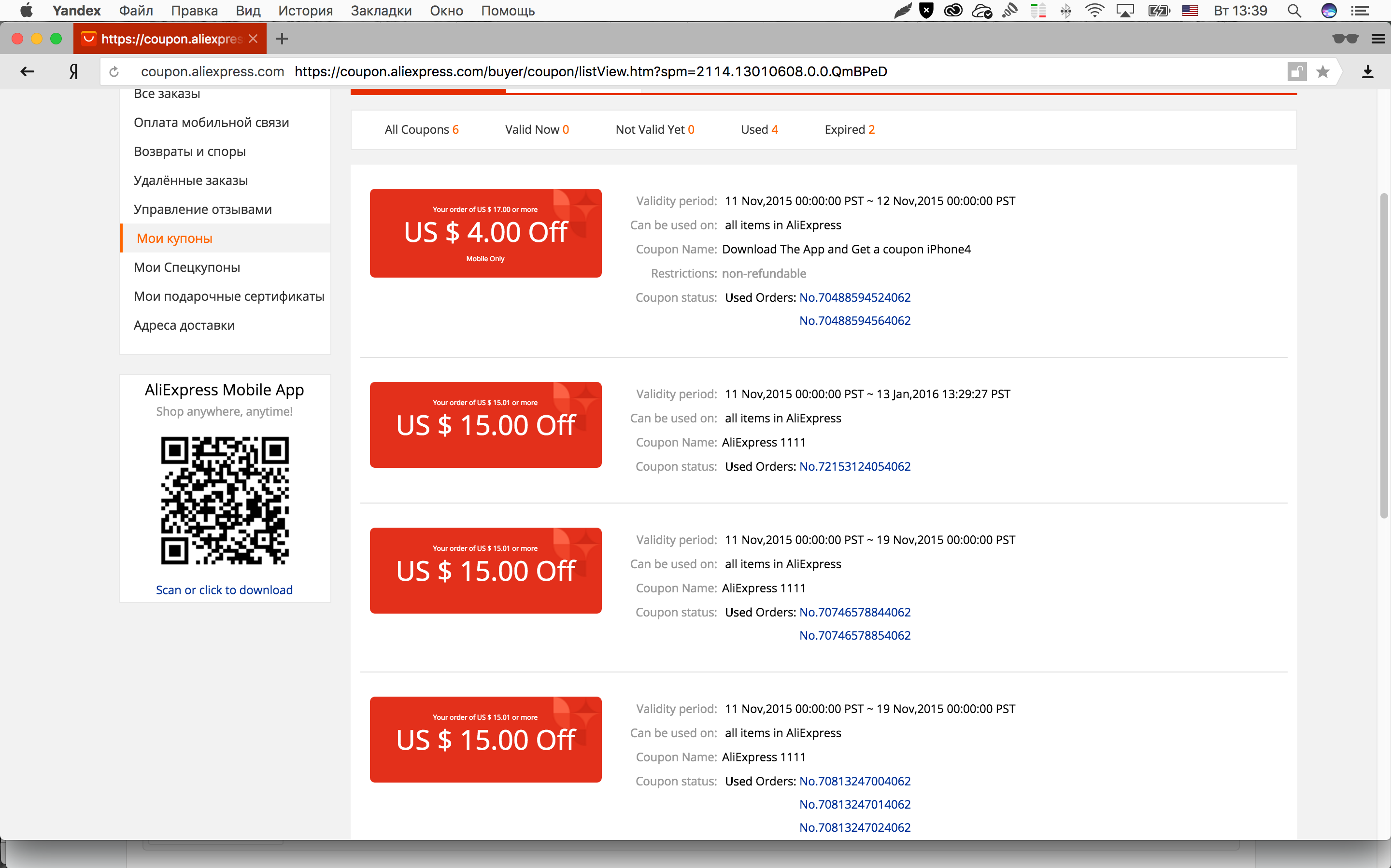Click the cloud sync check icon
The image size is (1391, 868).
[981, 10]
